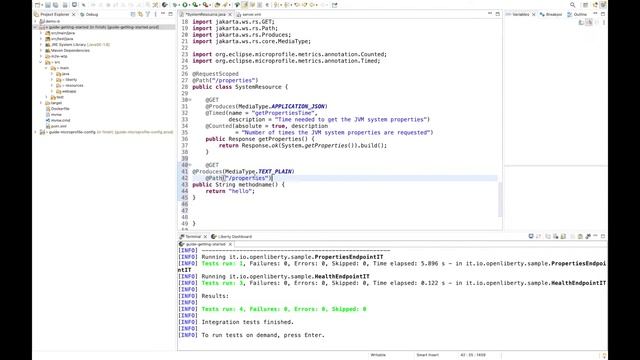
Task: Click the green Run toolbar button
Action: point(185,5)
